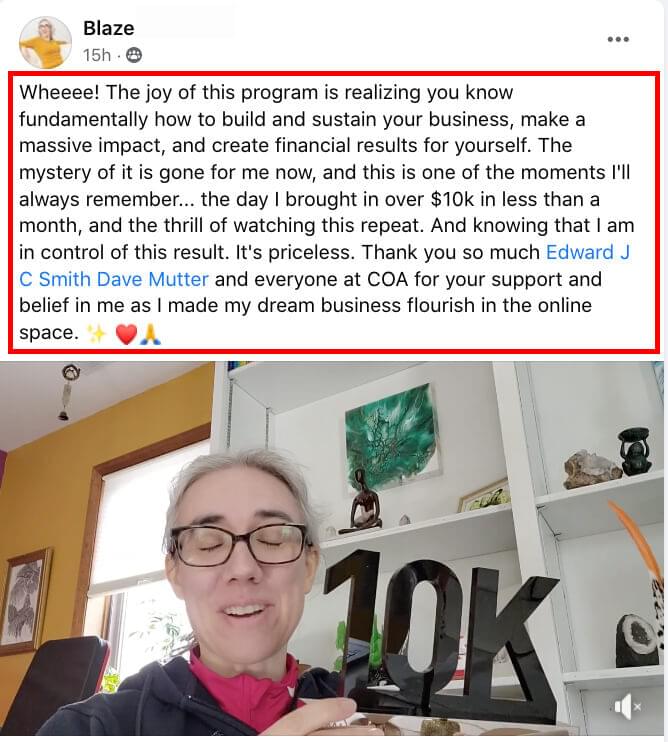
Task: Click Blaze's round profile picture
Action: [x=45, y=43]
